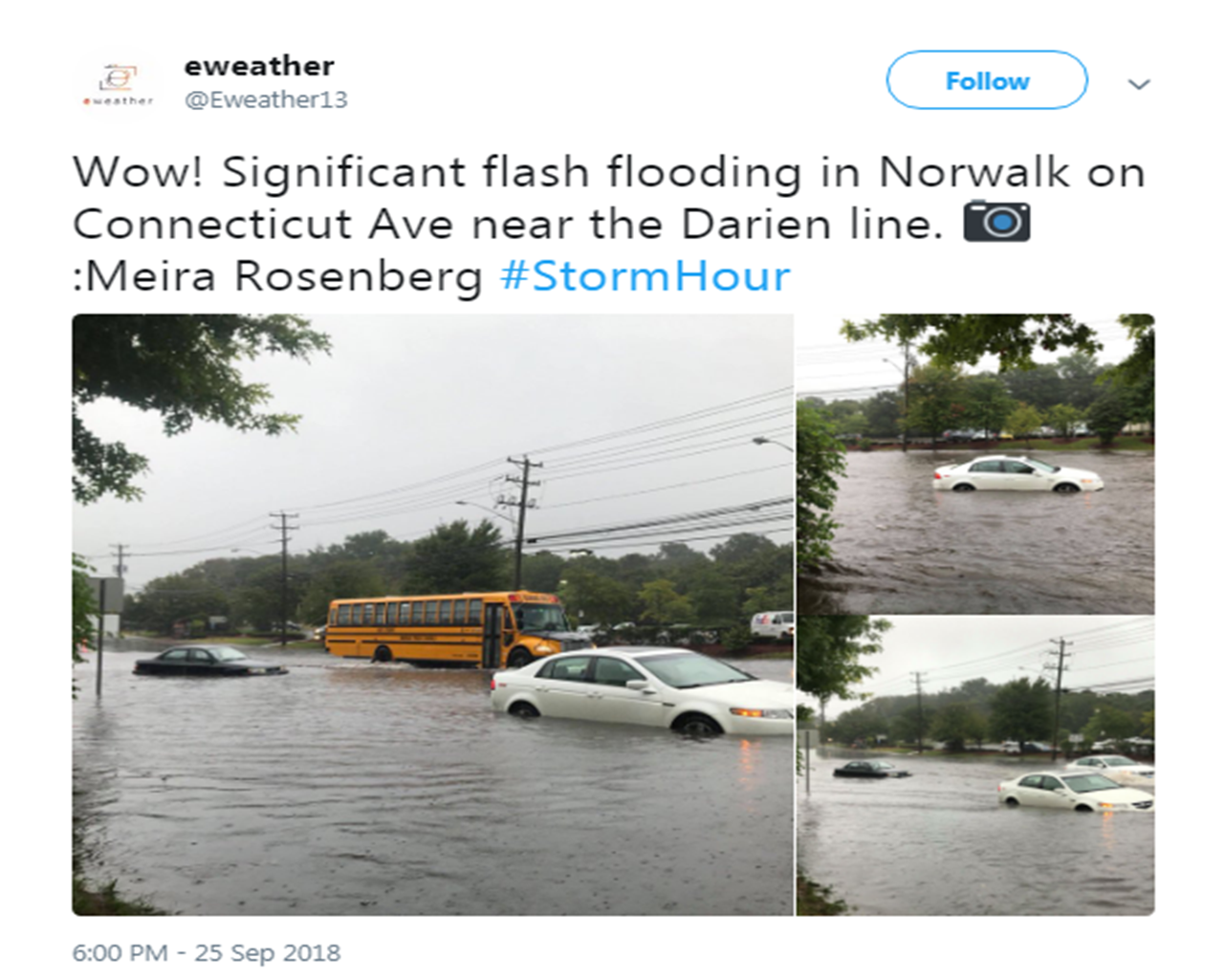Click the white van behind the bus
Viewport: 1225px width, 980px height.
tap(772, 624)
